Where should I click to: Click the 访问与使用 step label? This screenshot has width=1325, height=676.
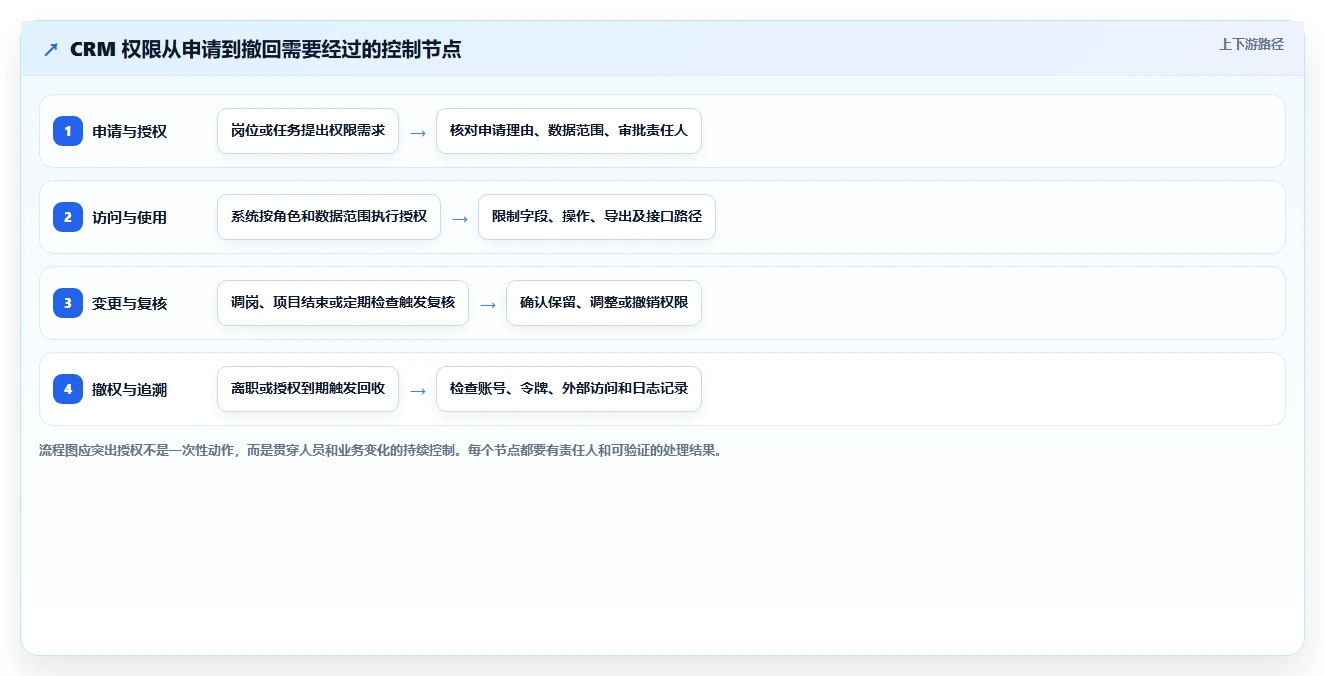click(129, 217)
